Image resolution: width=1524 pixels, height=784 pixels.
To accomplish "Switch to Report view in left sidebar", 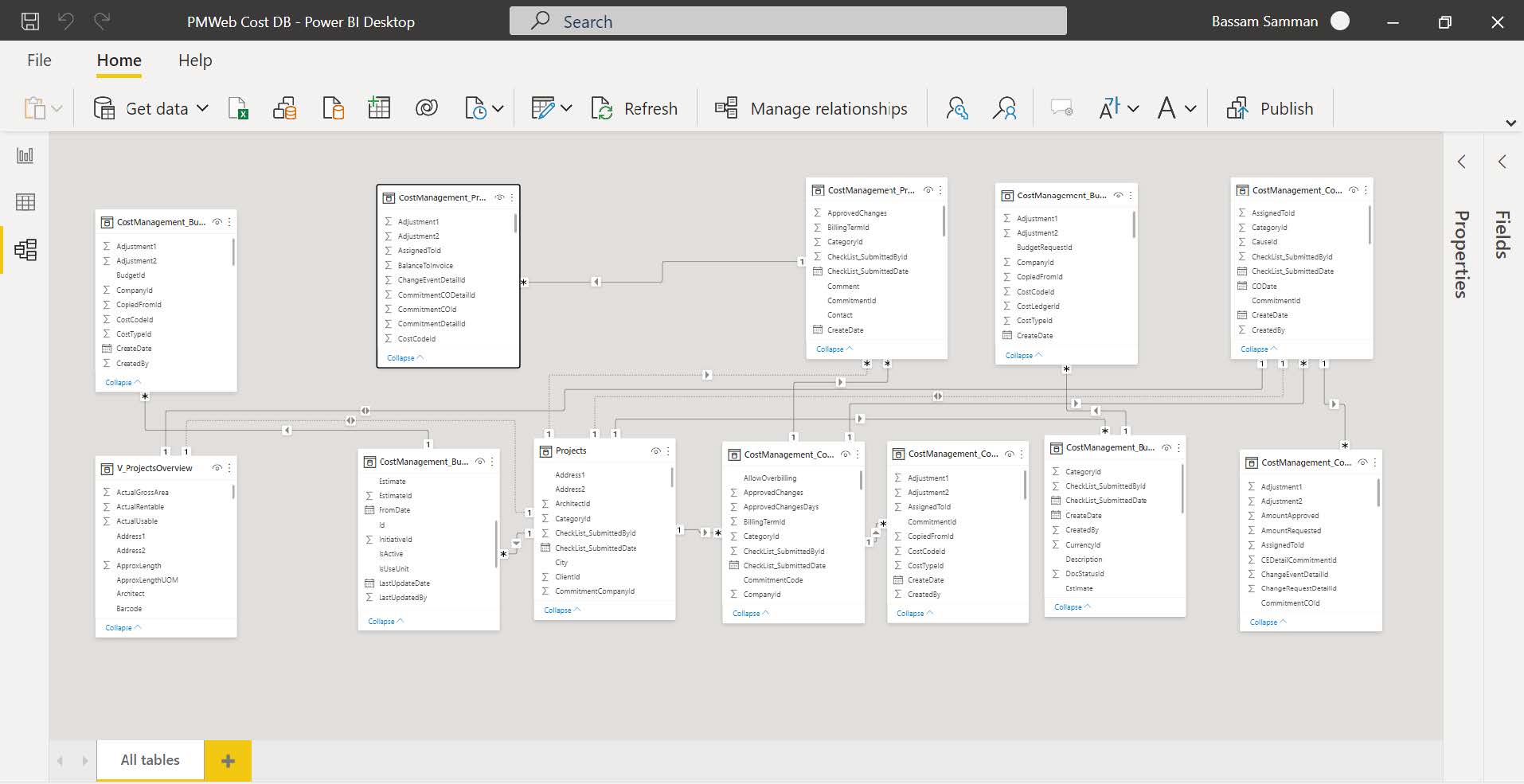I will click(x=25, y=155).
